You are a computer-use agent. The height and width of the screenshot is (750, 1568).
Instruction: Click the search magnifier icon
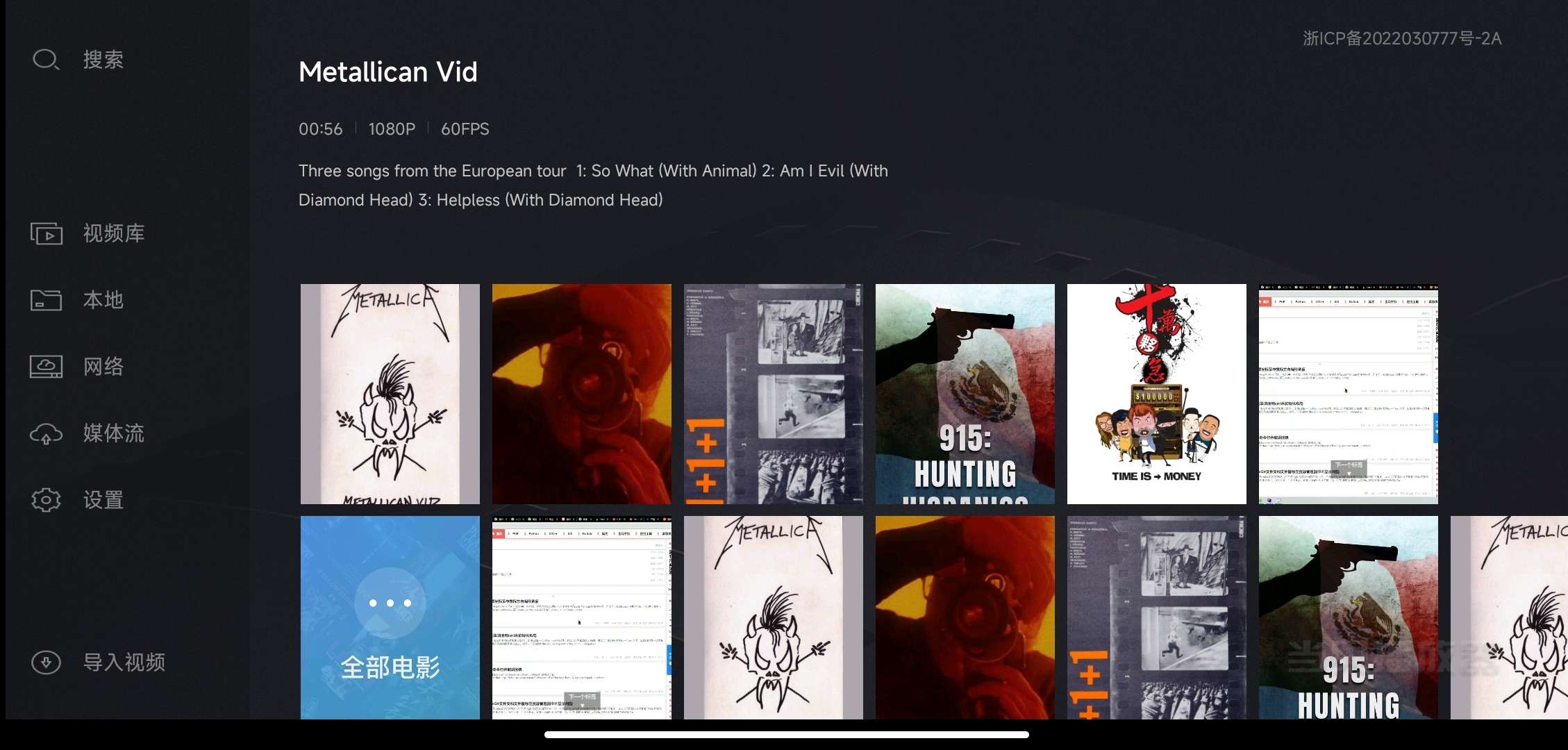click(x=46, y=60)
